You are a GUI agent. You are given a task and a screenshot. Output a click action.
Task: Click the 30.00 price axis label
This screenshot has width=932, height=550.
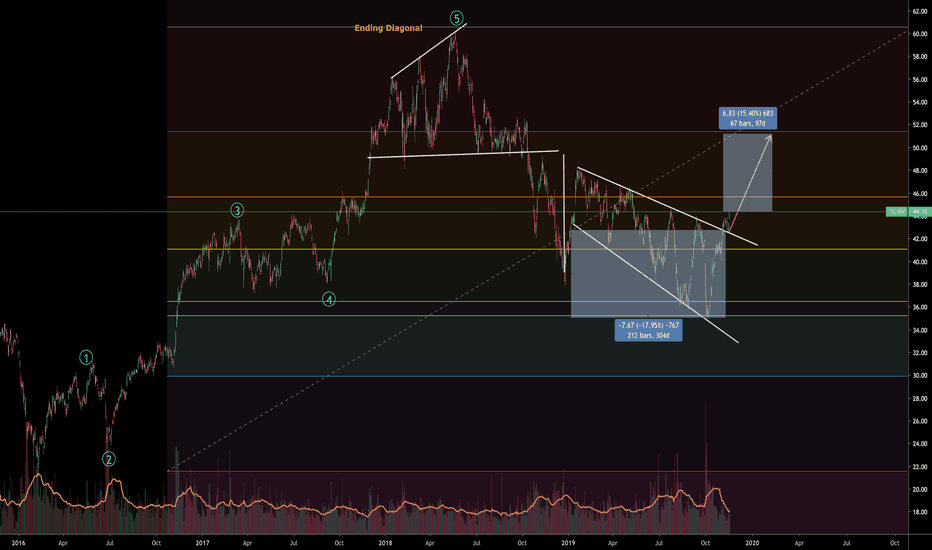tap(920, 376)
